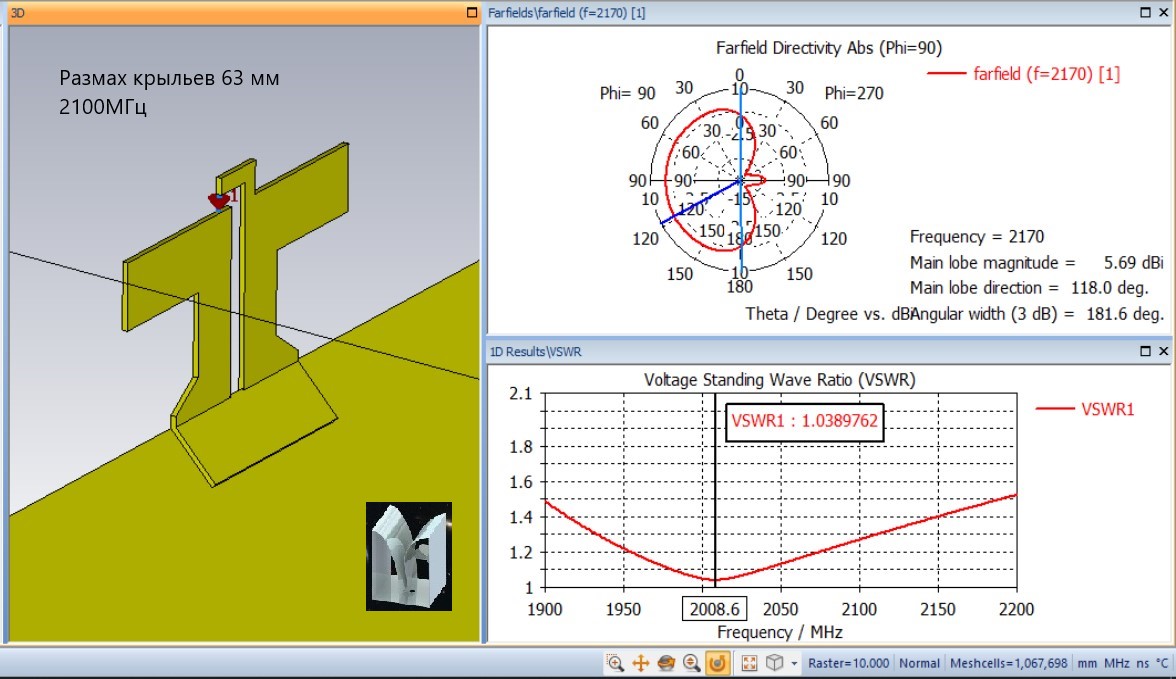Click the 2008.6 frequency marker box
Screen dimensions: 1176x679
point(714,608)
